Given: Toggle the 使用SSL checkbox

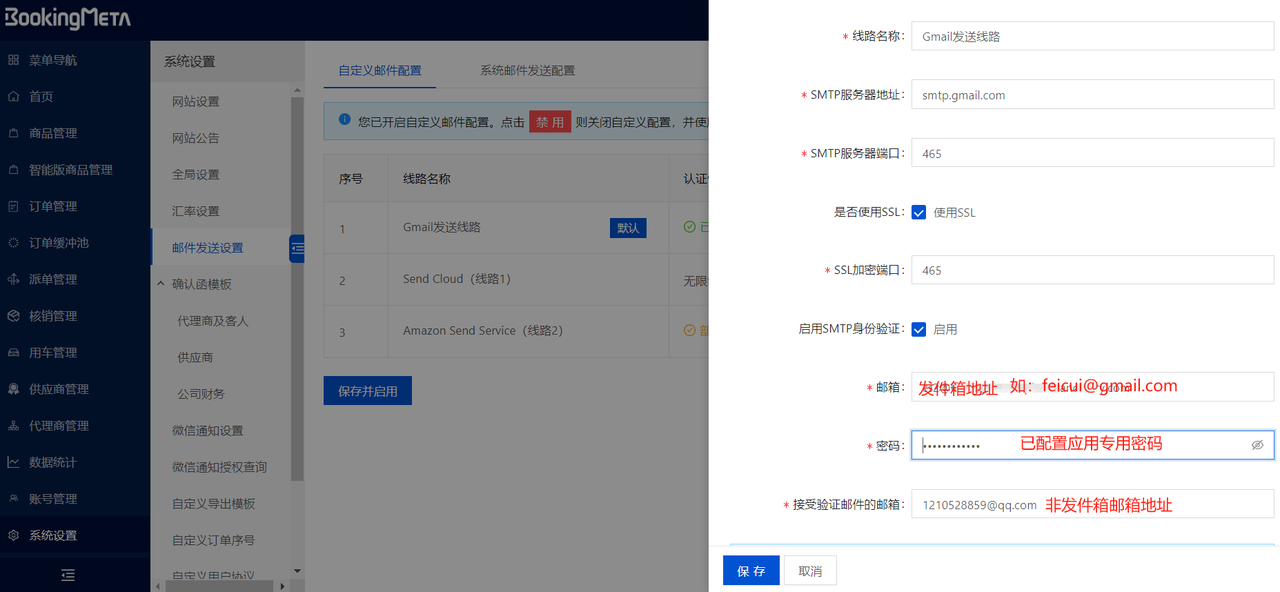Looking at the screenshot, I should [x=918, y=211].
